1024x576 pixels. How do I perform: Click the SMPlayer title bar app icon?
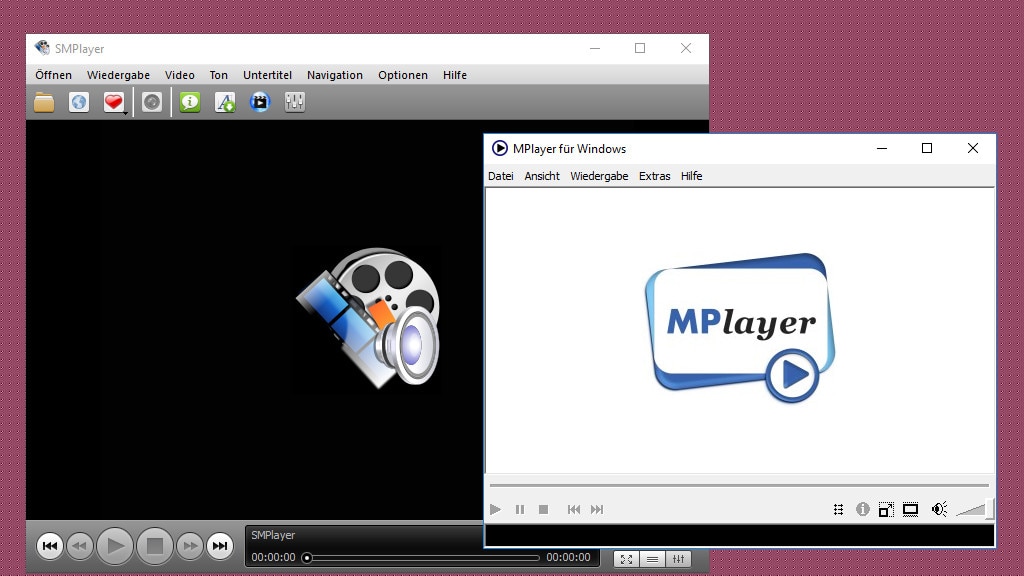[x=42, y=48]
